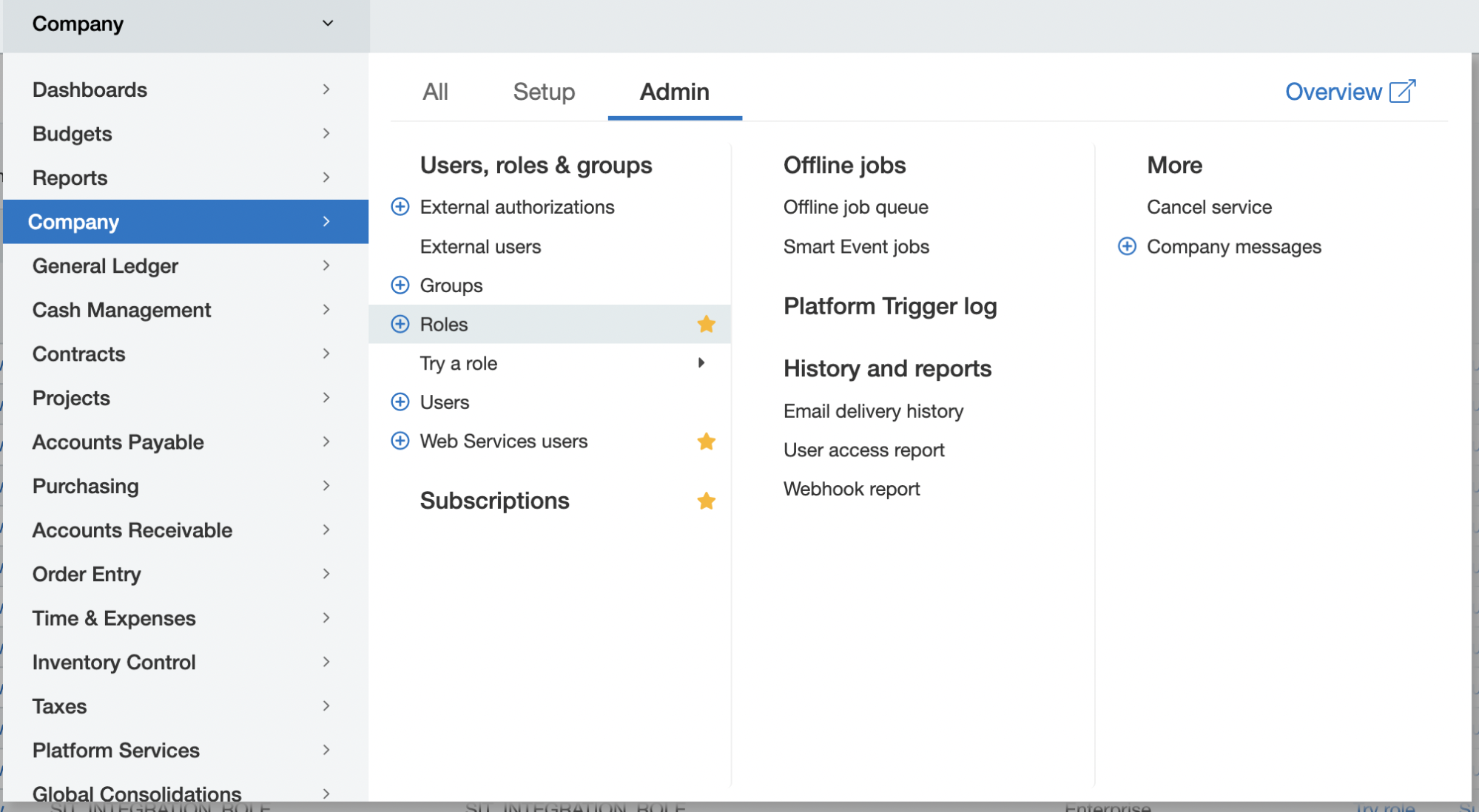Click the plus icon next to Groups
The image size is (1479, 812).
(400, 285)
